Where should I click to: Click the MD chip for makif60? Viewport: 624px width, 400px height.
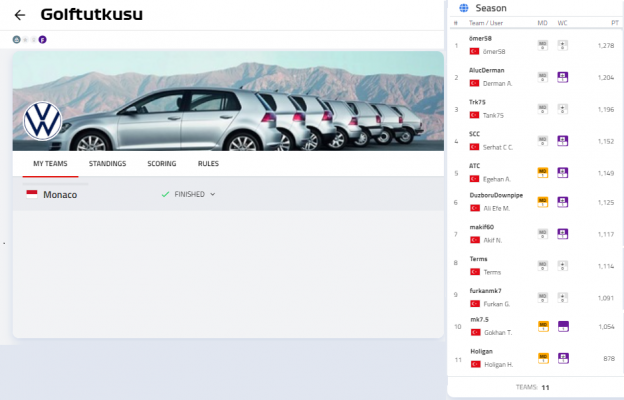click(542, 234)
